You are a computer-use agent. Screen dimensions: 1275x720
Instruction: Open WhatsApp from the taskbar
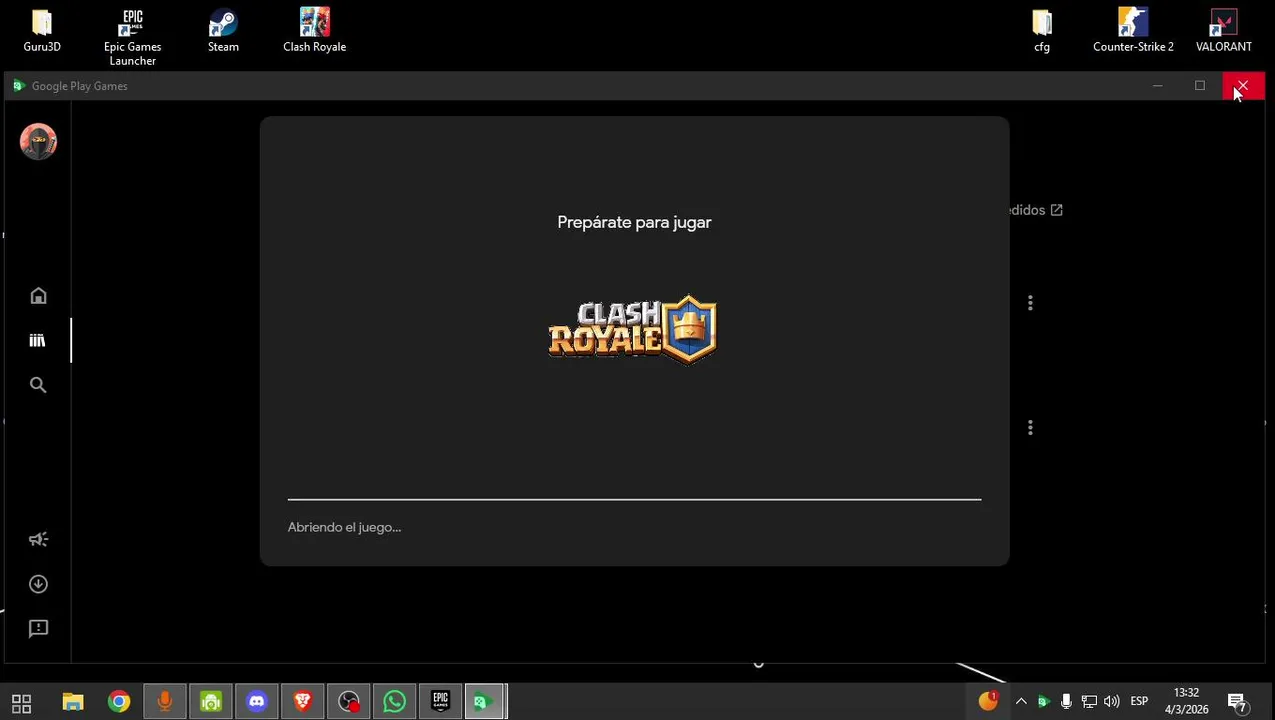tap(395, 702)
